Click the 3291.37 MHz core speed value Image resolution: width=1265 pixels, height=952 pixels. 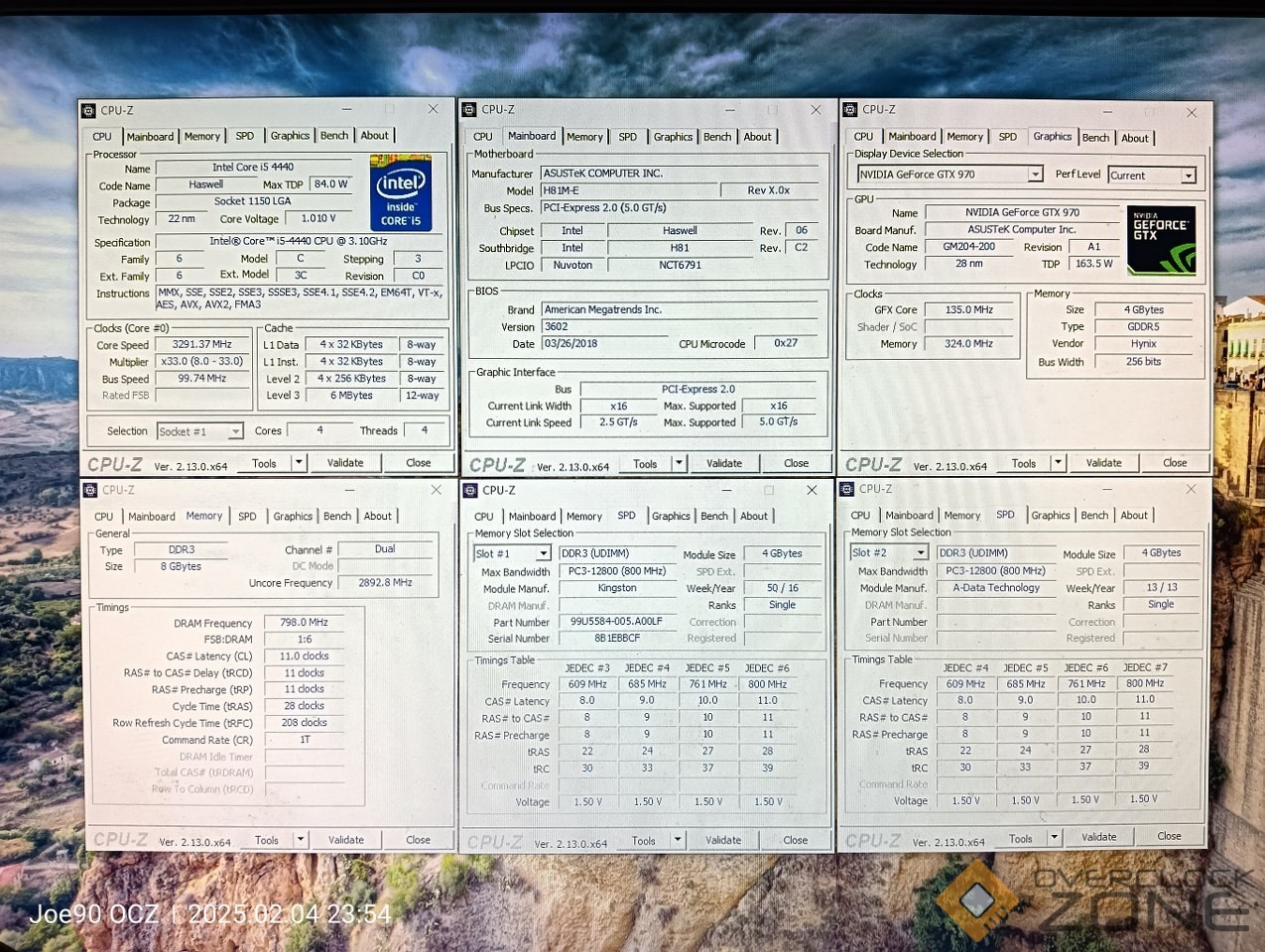[x=202, y=345]
